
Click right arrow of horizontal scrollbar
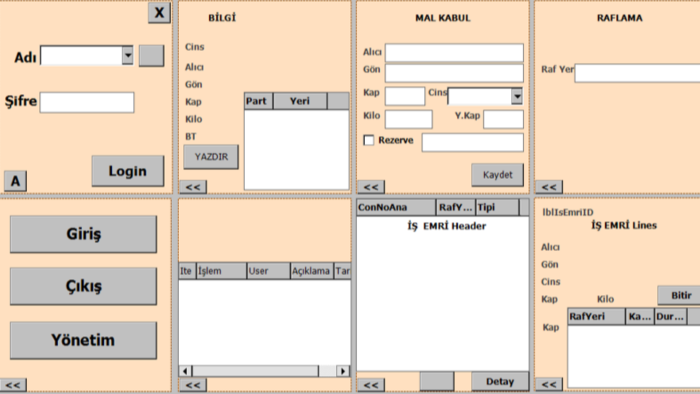(343, 371)
